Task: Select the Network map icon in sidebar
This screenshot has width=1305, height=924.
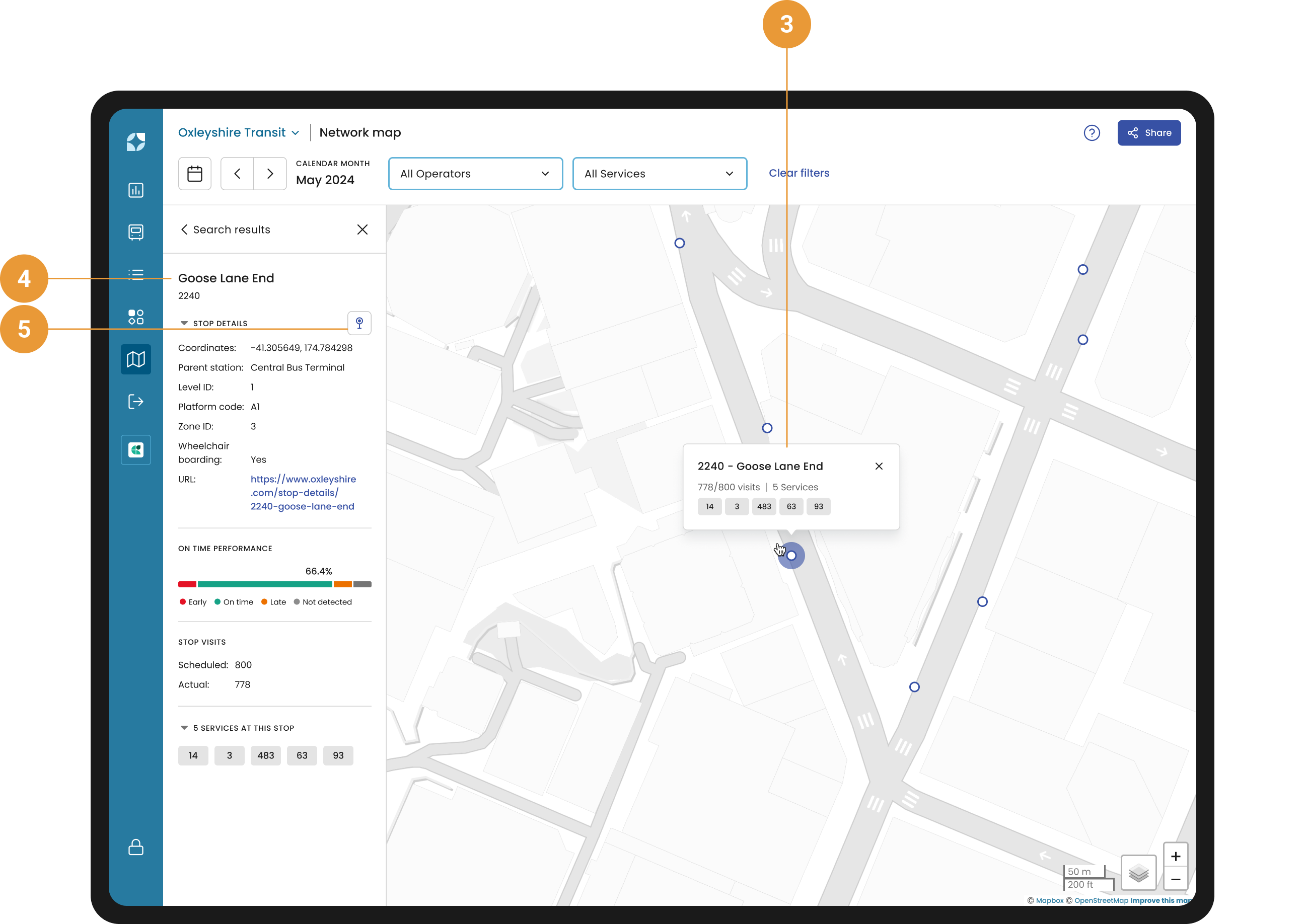Action: pyautogui.click(x=136, y=359)
